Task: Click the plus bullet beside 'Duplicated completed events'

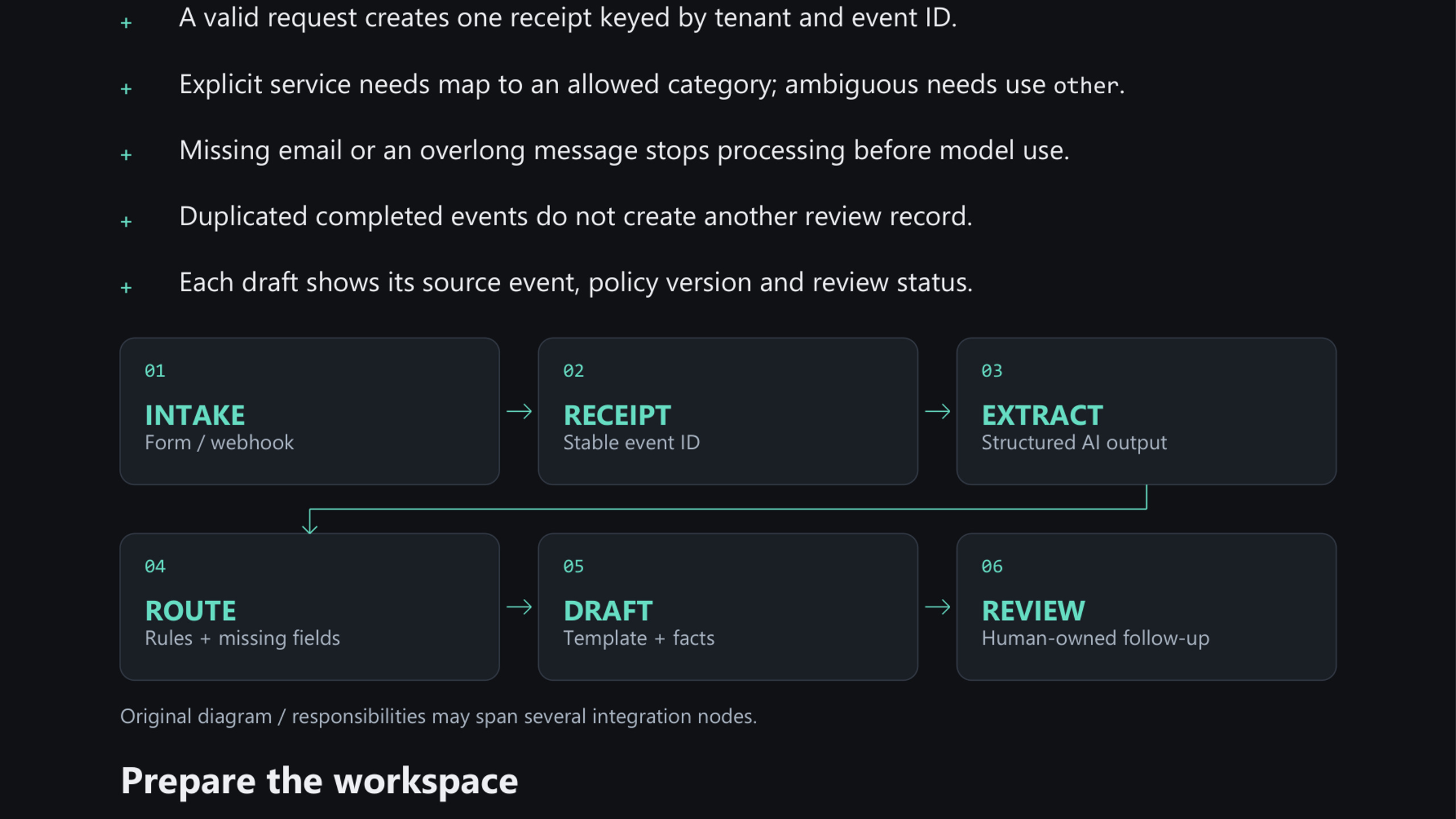Action: coord(126,221)
